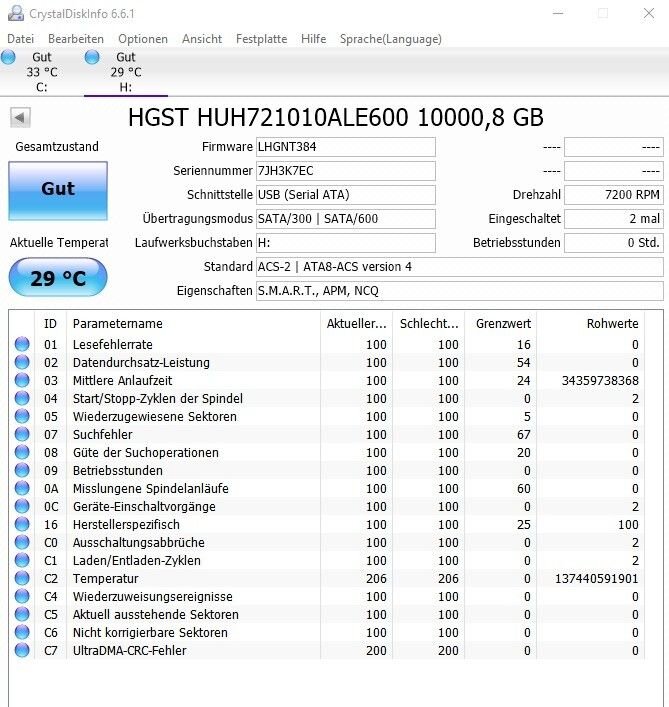Click raw value 34359738368
The width and height of the screenshot is (669, 707).
(x=600, y=381)
